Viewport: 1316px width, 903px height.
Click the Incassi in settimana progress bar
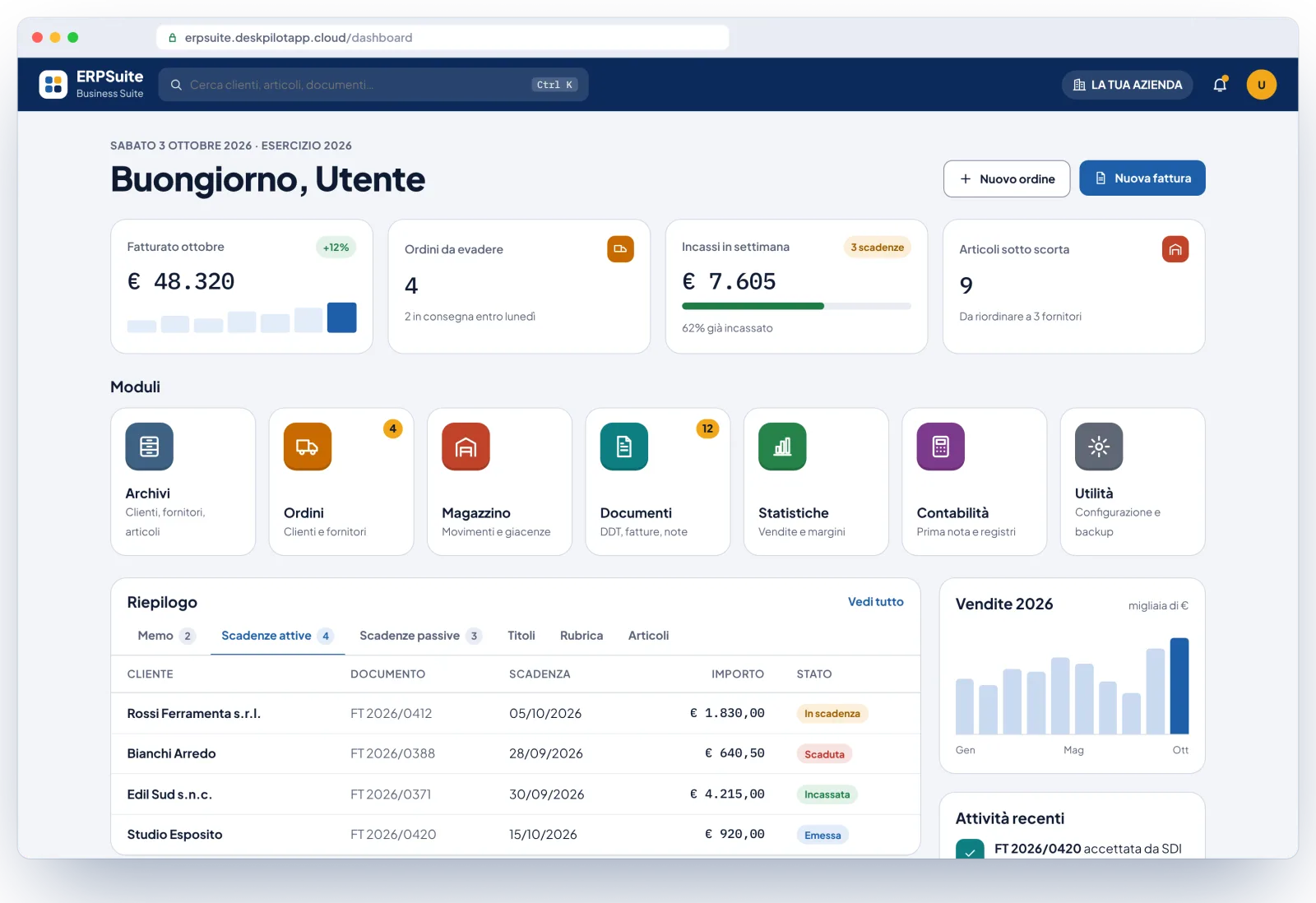pyautogui.click(x=796, y=306)
